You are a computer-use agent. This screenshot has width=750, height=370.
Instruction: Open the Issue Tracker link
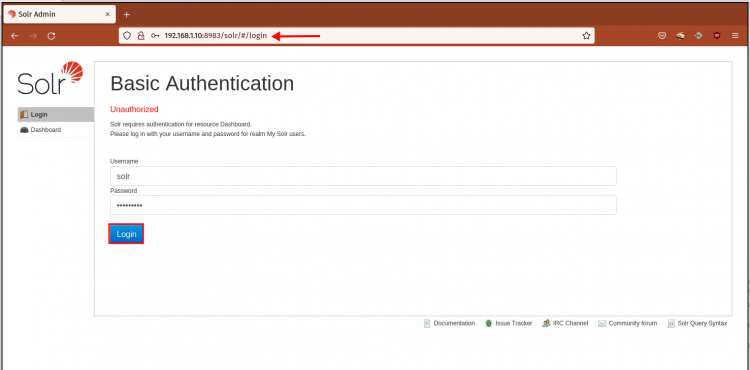point(508,324)
